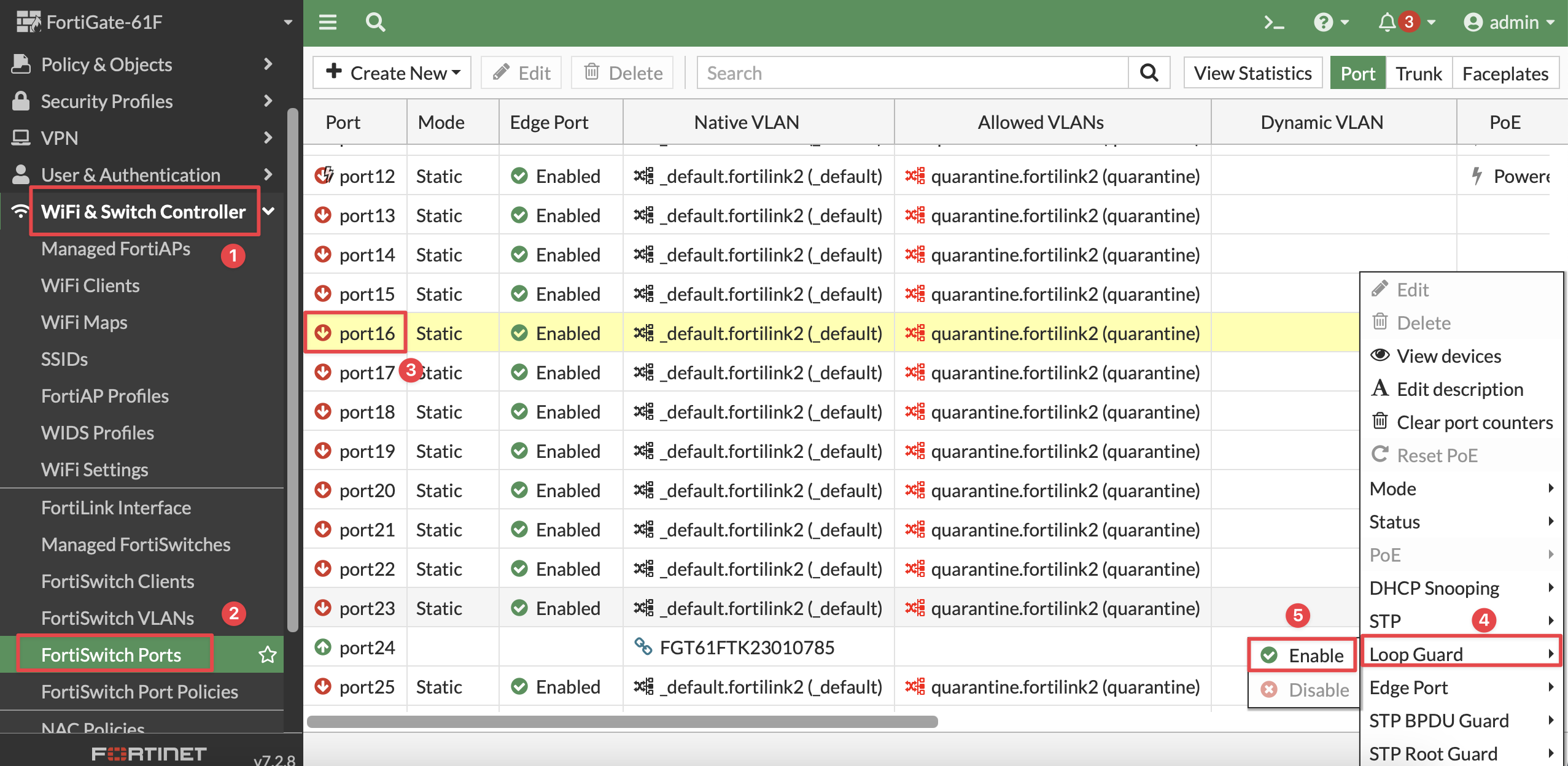Click the horizontal table scrollbar
The width and height of the screenshot is (1568, 766).
[623, 721]
